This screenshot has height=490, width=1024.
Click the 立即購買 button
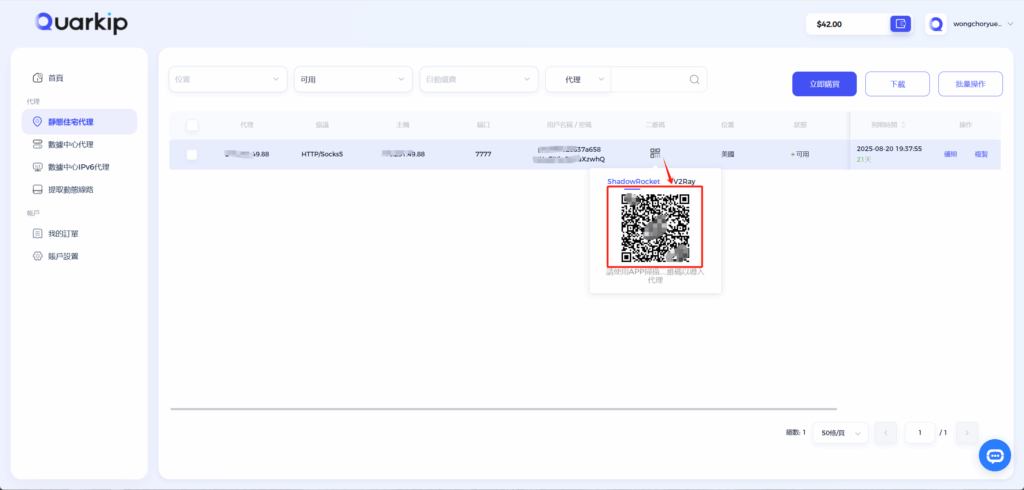click(x=824, y=84)
